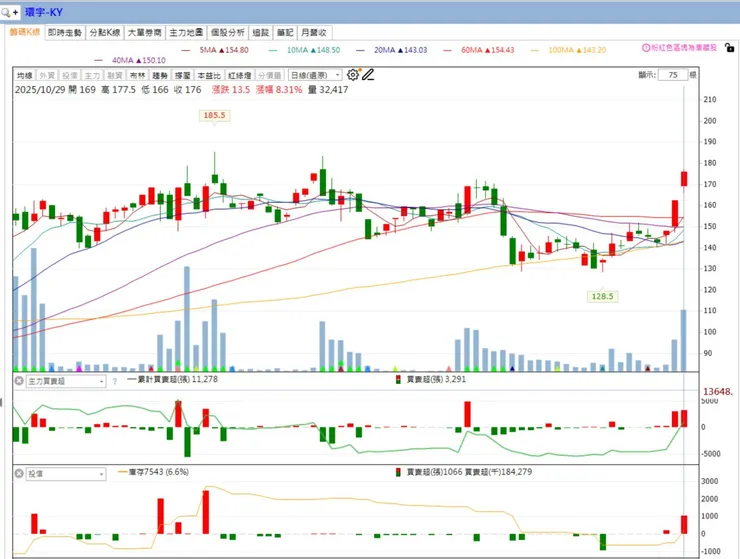Click the 買賣超(張)1066 legend icon
This screenshot has height=559, width=740.
pyautogui.click(x=398, y=472)
